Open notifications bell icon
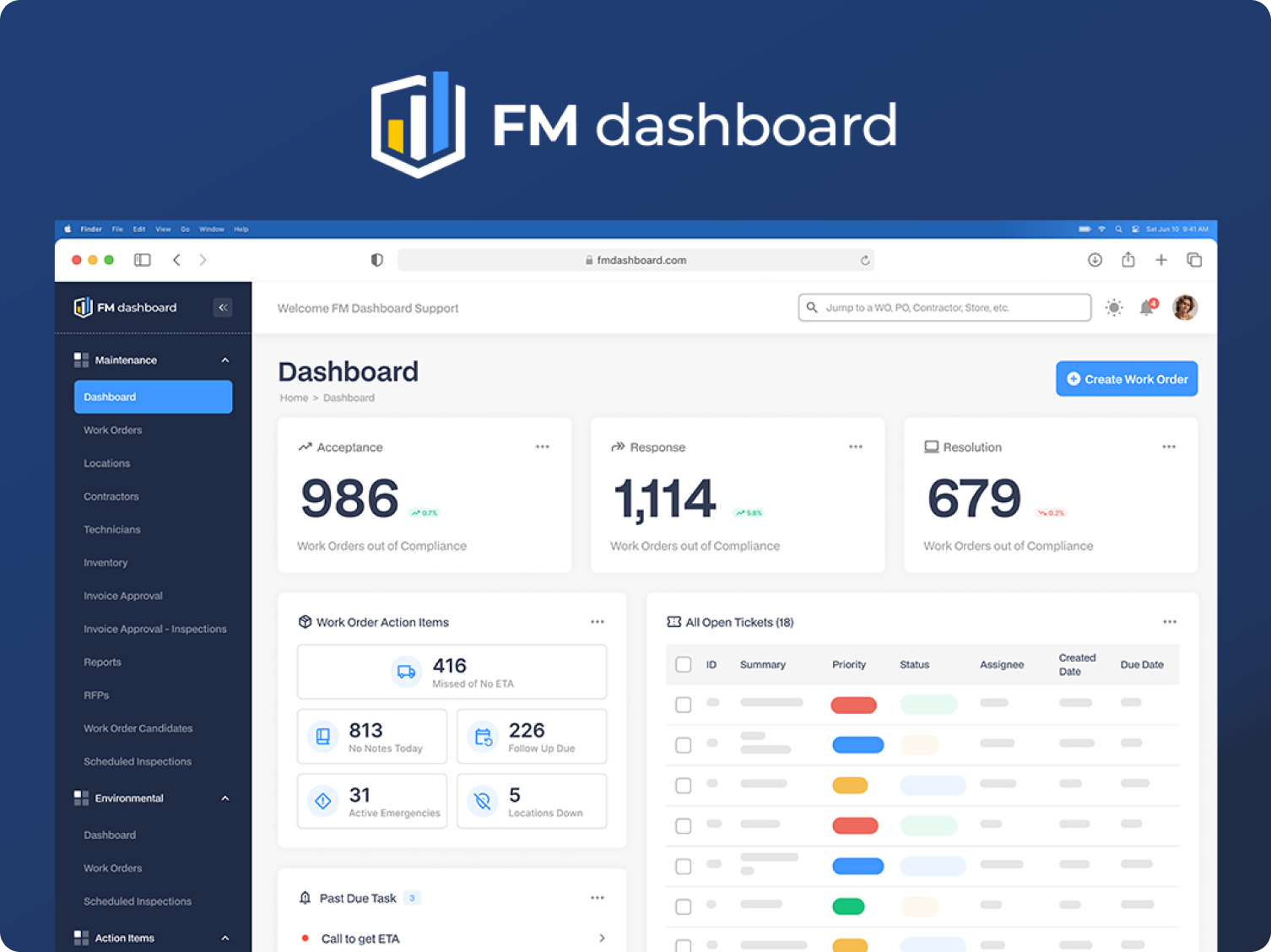The image size is (1271, 952). tap(1147, 308)
